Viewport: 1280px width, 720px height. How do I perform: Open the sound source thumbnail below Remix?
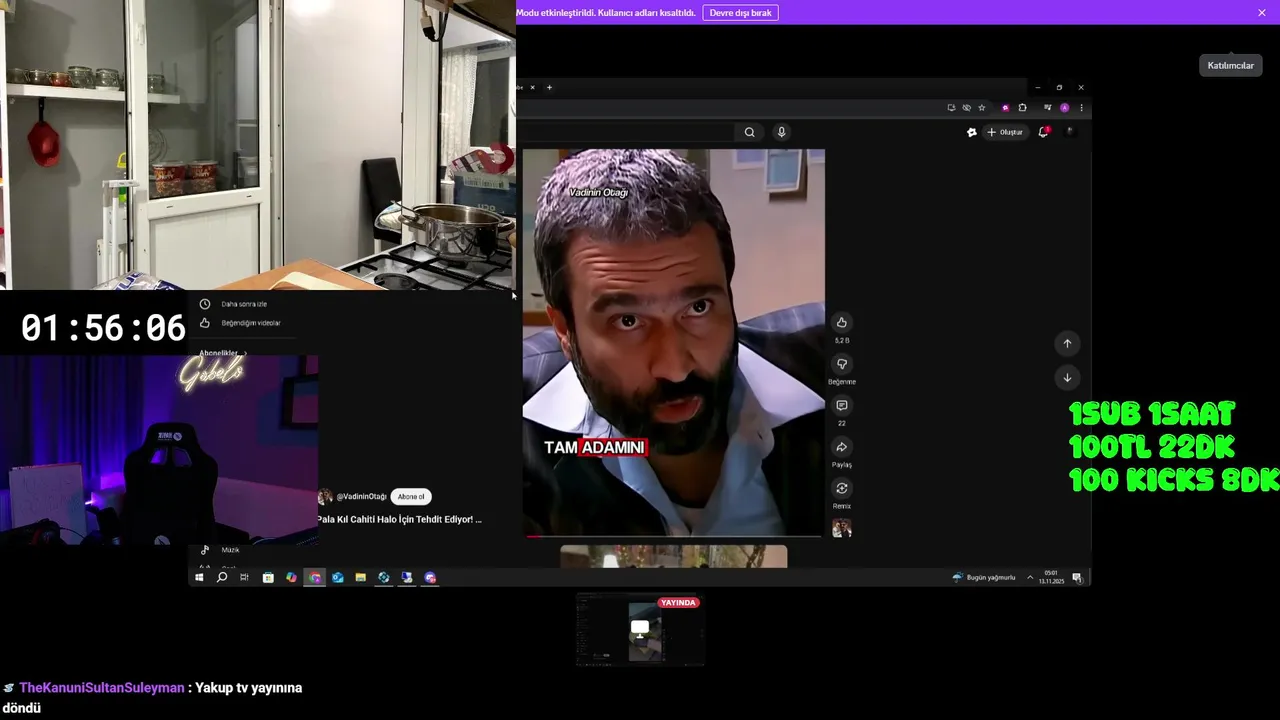click(x=842, y=528)
